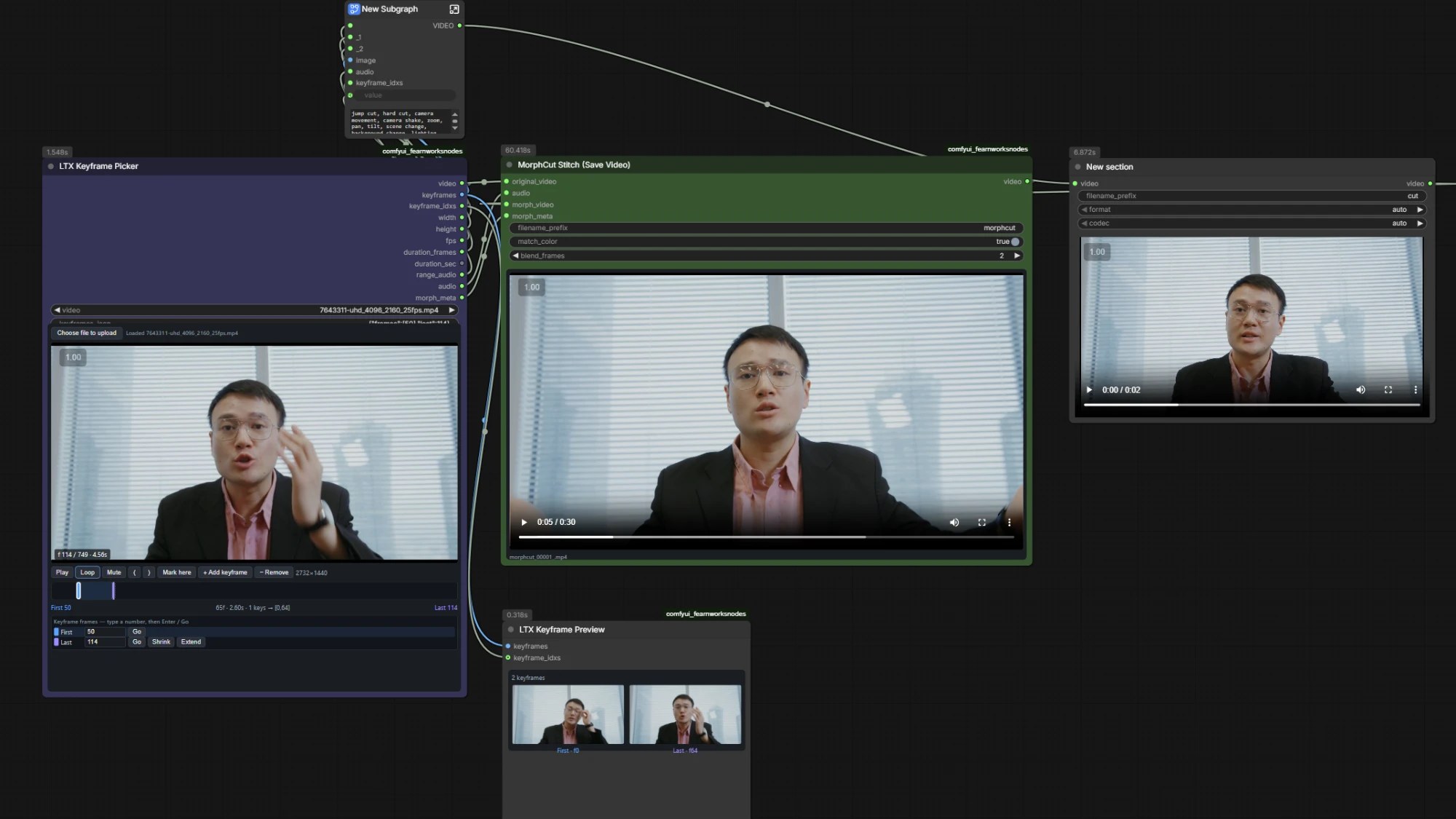This screenshot has height=819, width=1456.
Task: Play the MorphCut video
Action: point(524,523)
